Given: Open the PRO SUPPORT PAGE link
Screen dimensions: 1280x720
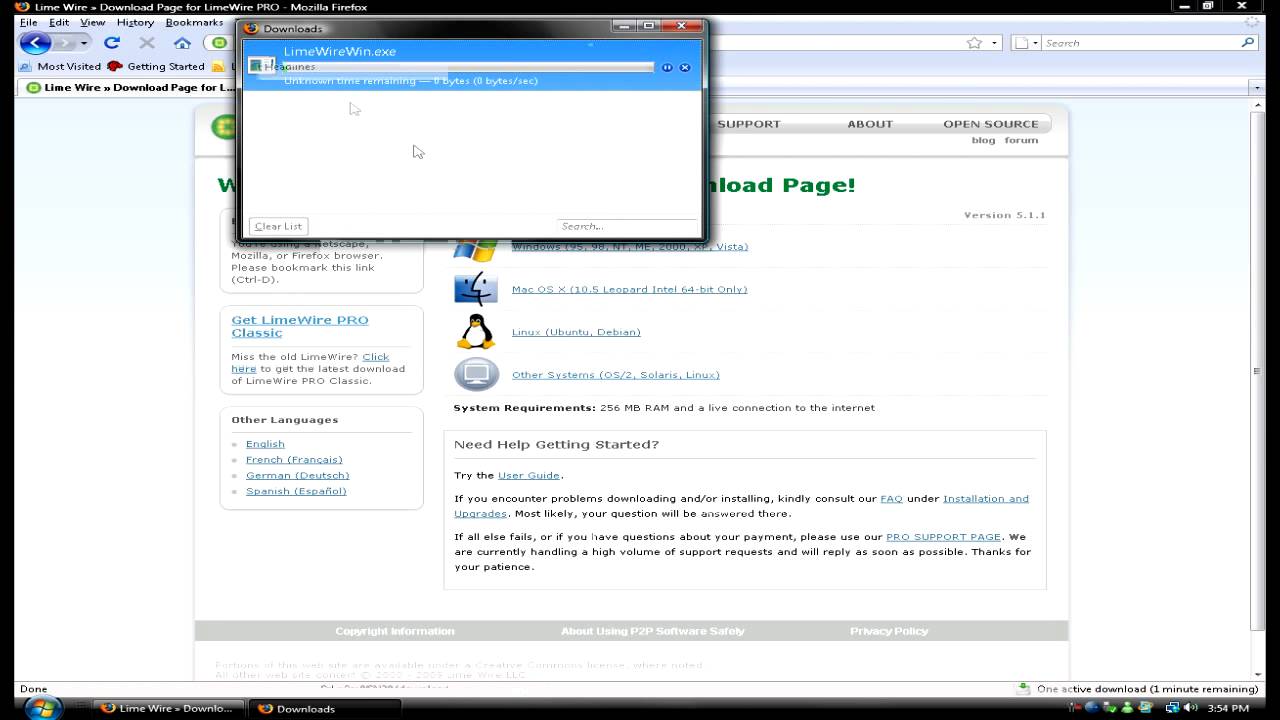Looking at the screenshot, I should pos(943,537).
